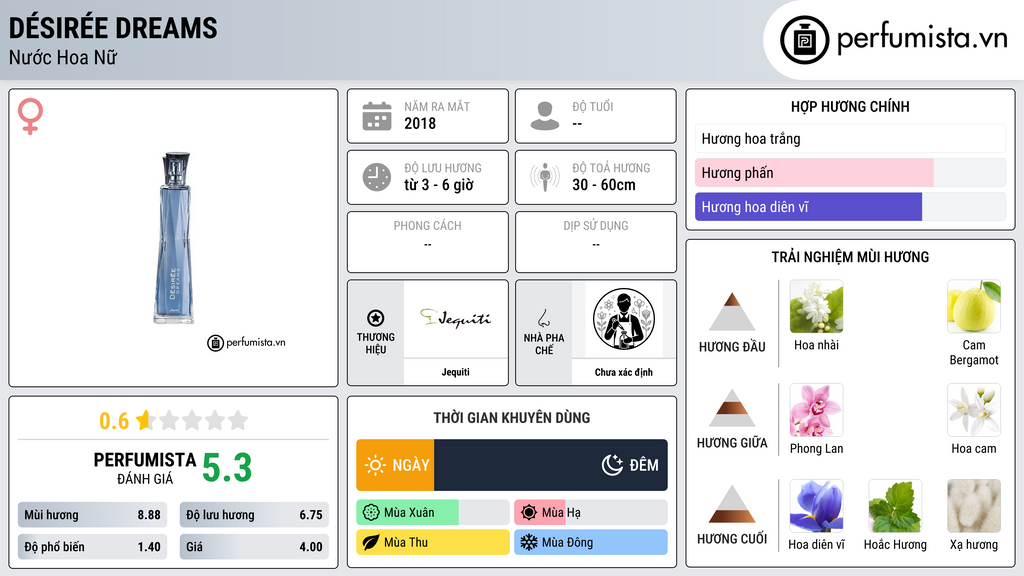This screenshot has width=1024, height=576.
Task: Click the calendar icon beside Năm ra mắt
Action: pos(377,116)
